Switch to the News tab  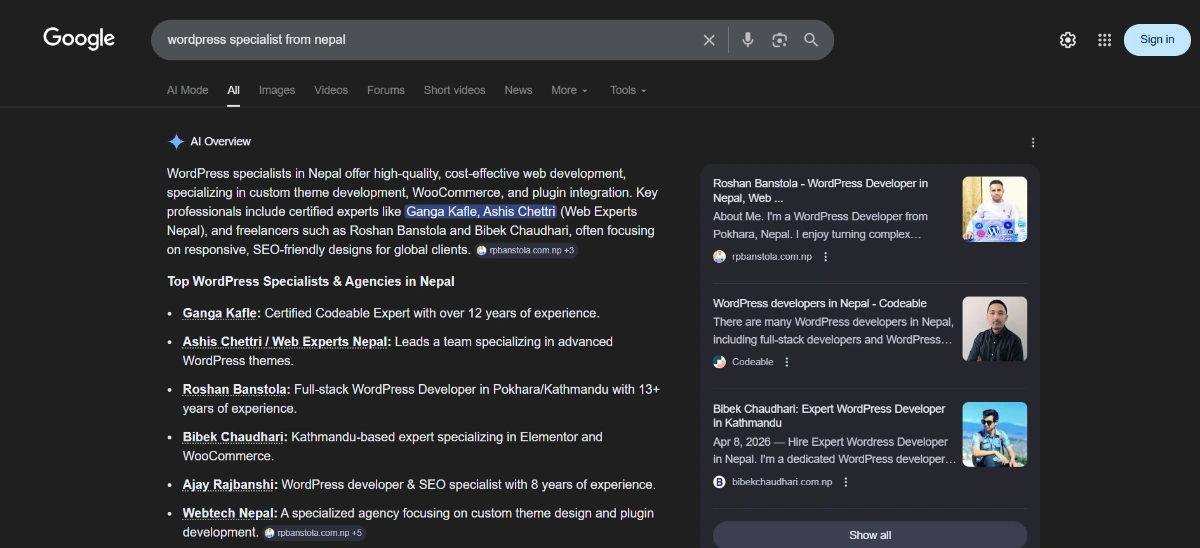pos(518,90)
